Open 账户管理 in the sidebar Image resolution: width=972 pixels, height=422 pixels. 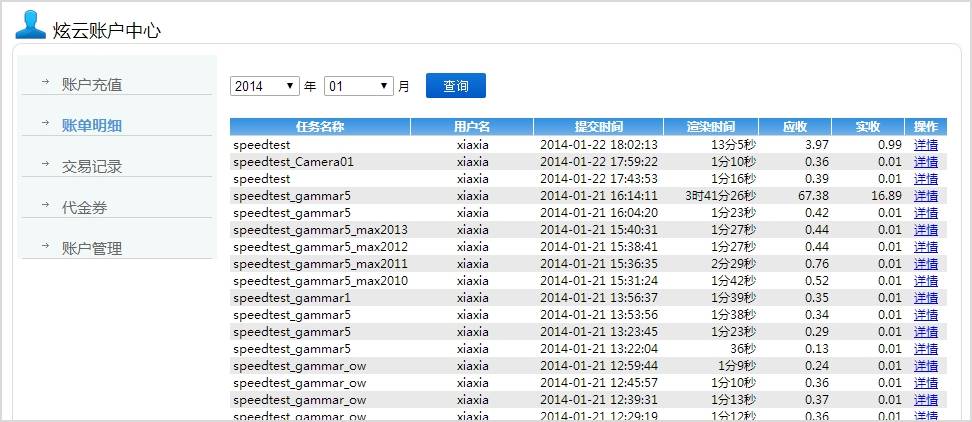click(x=92, y=248)
